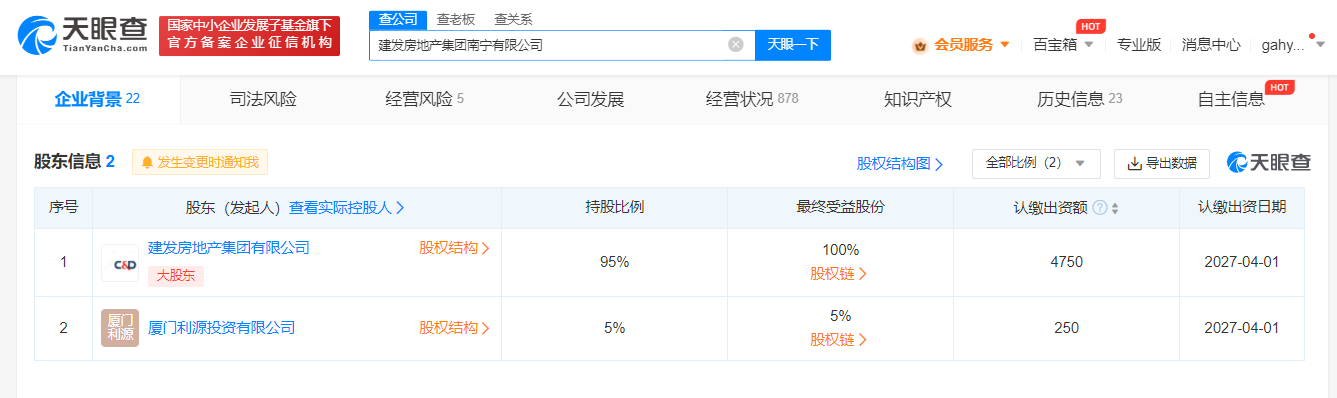This screenshot has width=1337, height=398.
Task: Click the 天眼一下 search button
Action: (x=793, y=45)
